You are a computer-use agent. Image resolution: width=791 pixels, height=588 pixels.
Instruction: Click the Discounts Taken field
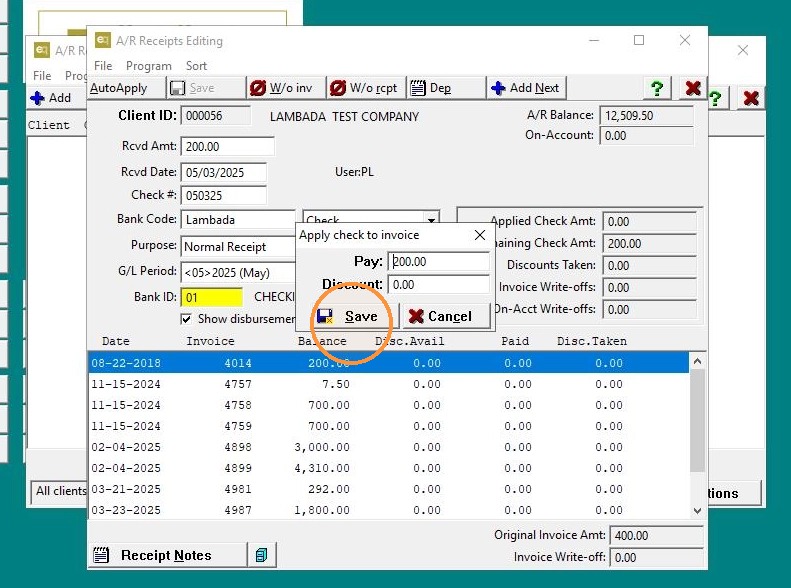[650, 265]
